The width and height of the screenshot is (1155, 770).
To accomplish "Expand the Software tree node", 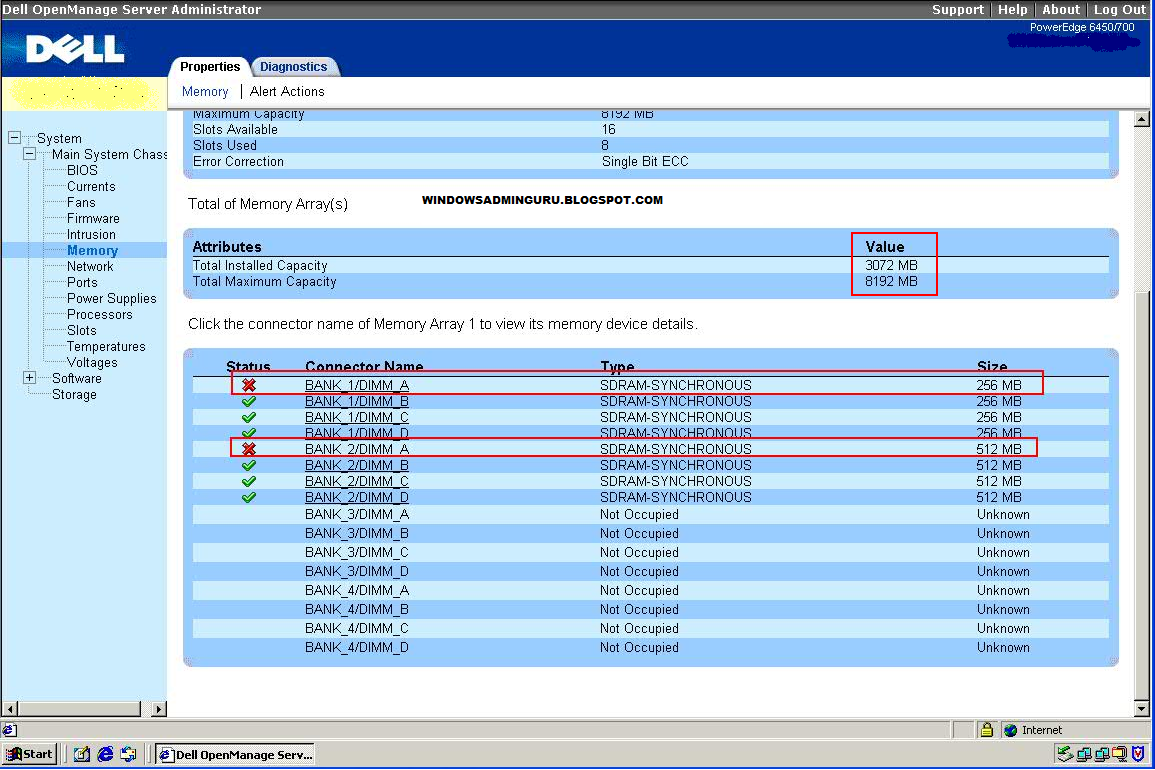I will [x=28, y=378].
